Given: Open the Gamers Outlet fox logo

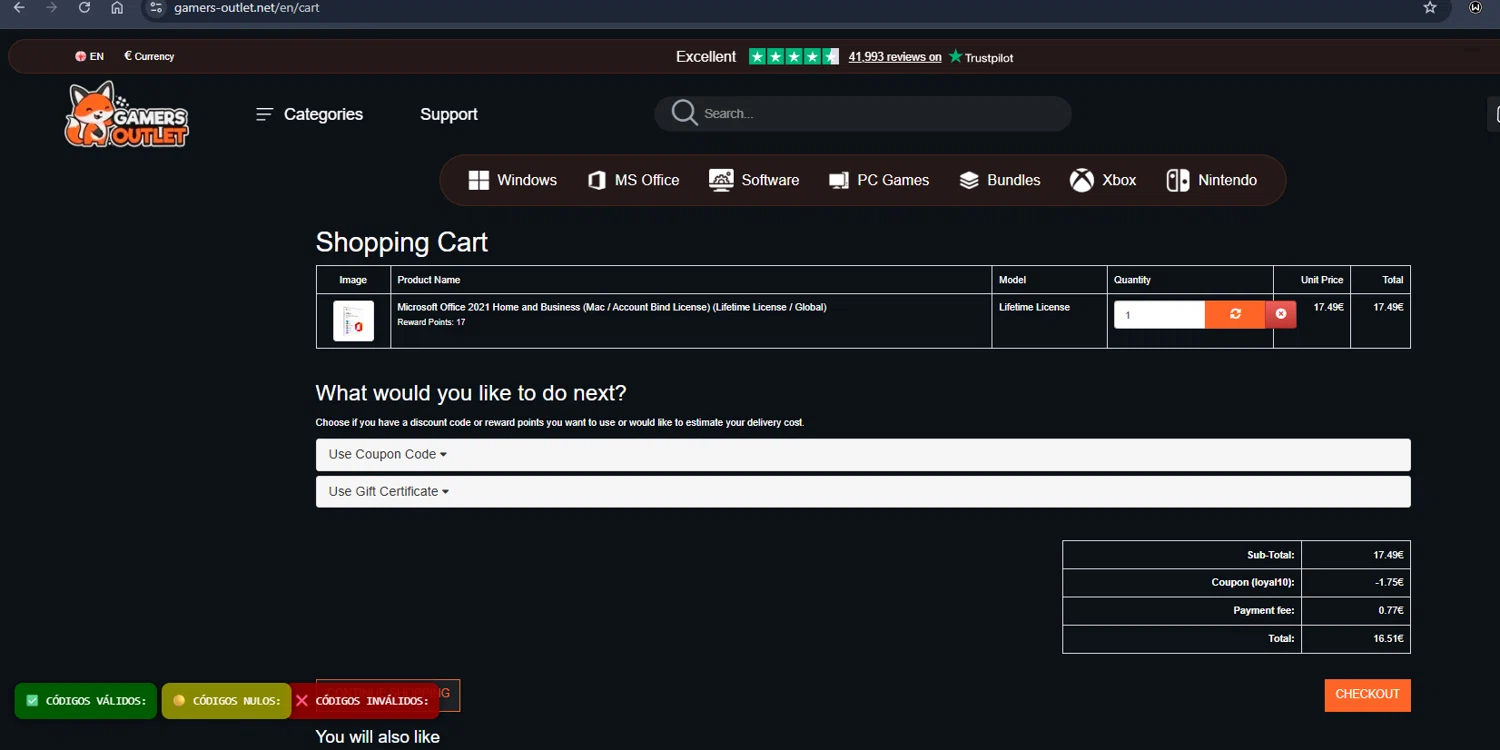Looking at the screenshot, I should pyautogui.click(x=126, y=115).
